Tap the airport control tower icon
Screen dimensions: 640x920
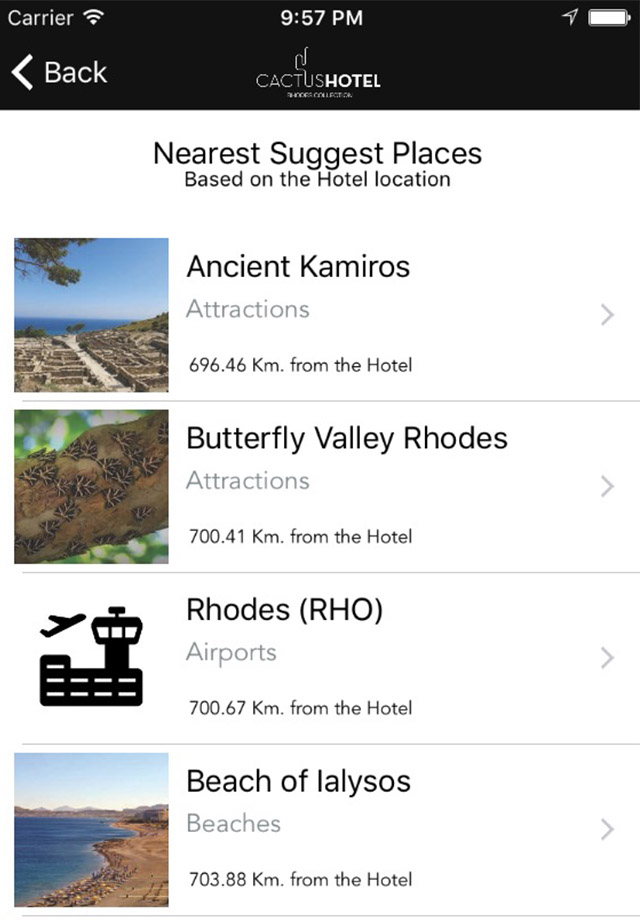(x=92, y=657)
